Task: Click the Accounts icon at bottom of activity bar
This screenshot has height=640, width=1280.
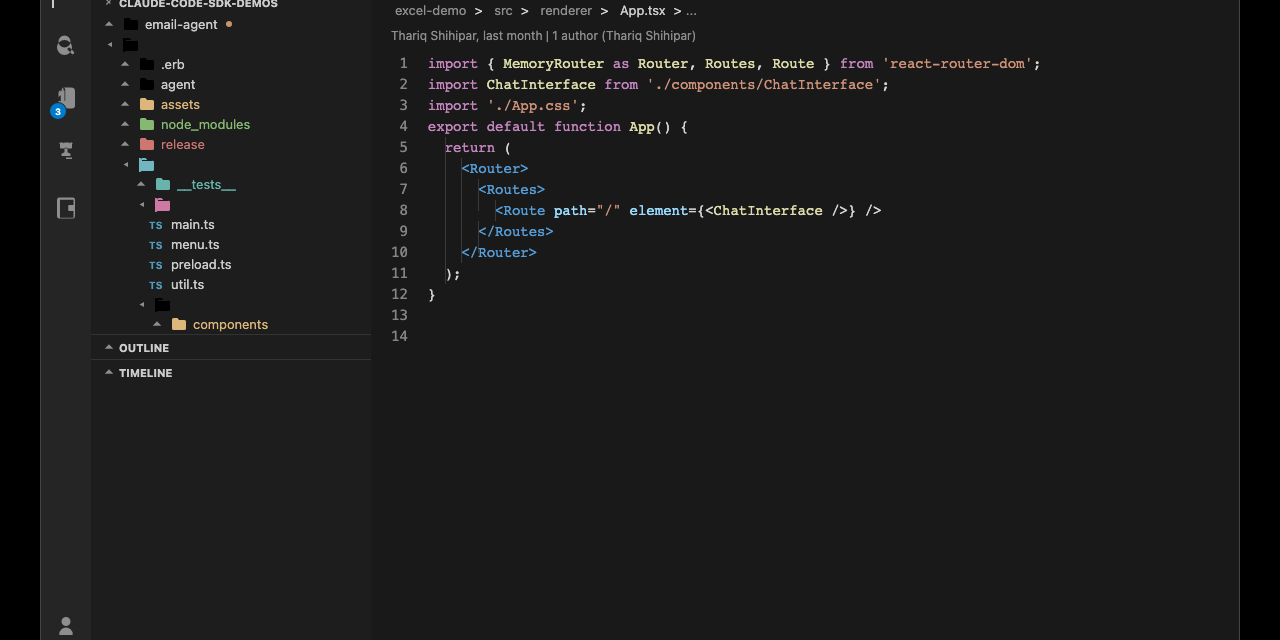Action: click(x=66, y=626)
